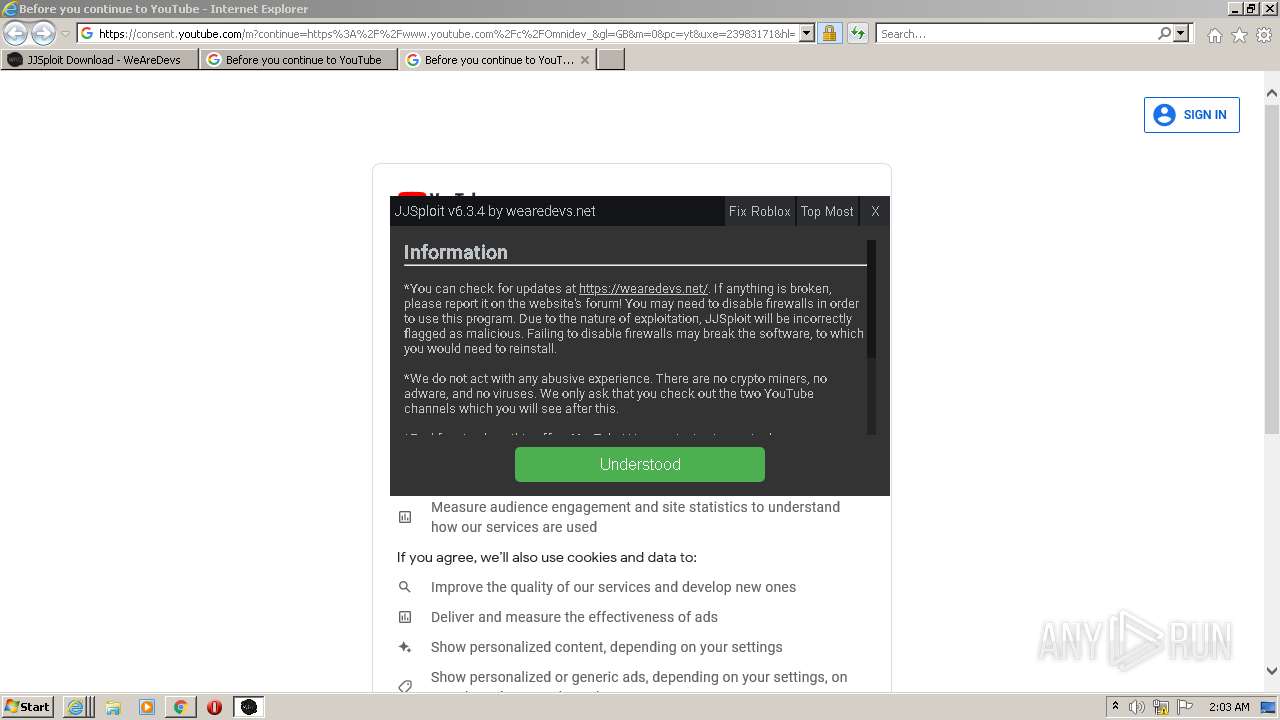Click the network tray icon

(x=1161, y=707)
